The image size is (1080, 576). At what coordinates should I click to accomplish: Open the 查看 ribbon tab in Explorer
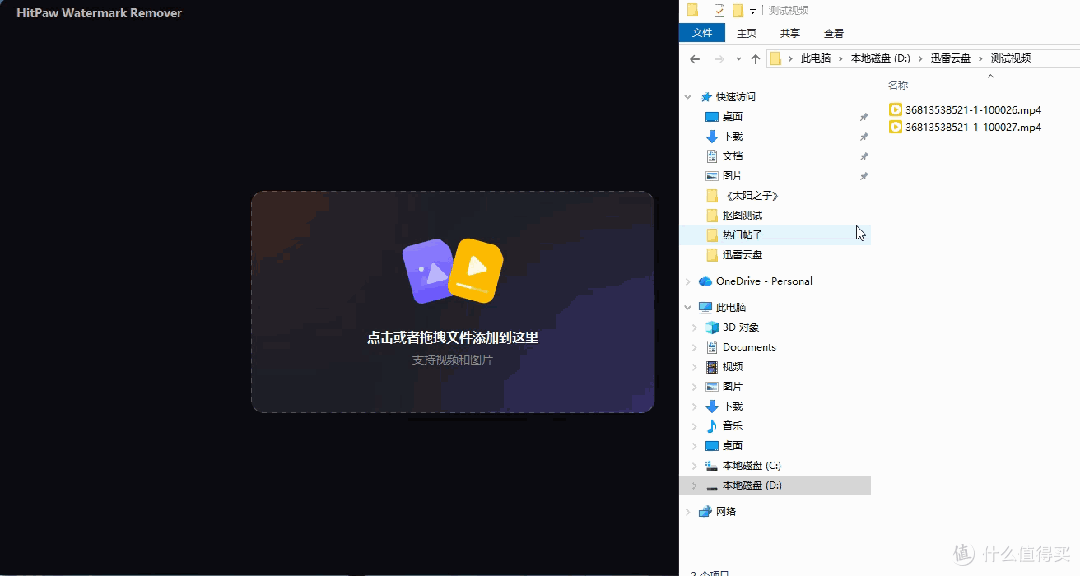834,33
